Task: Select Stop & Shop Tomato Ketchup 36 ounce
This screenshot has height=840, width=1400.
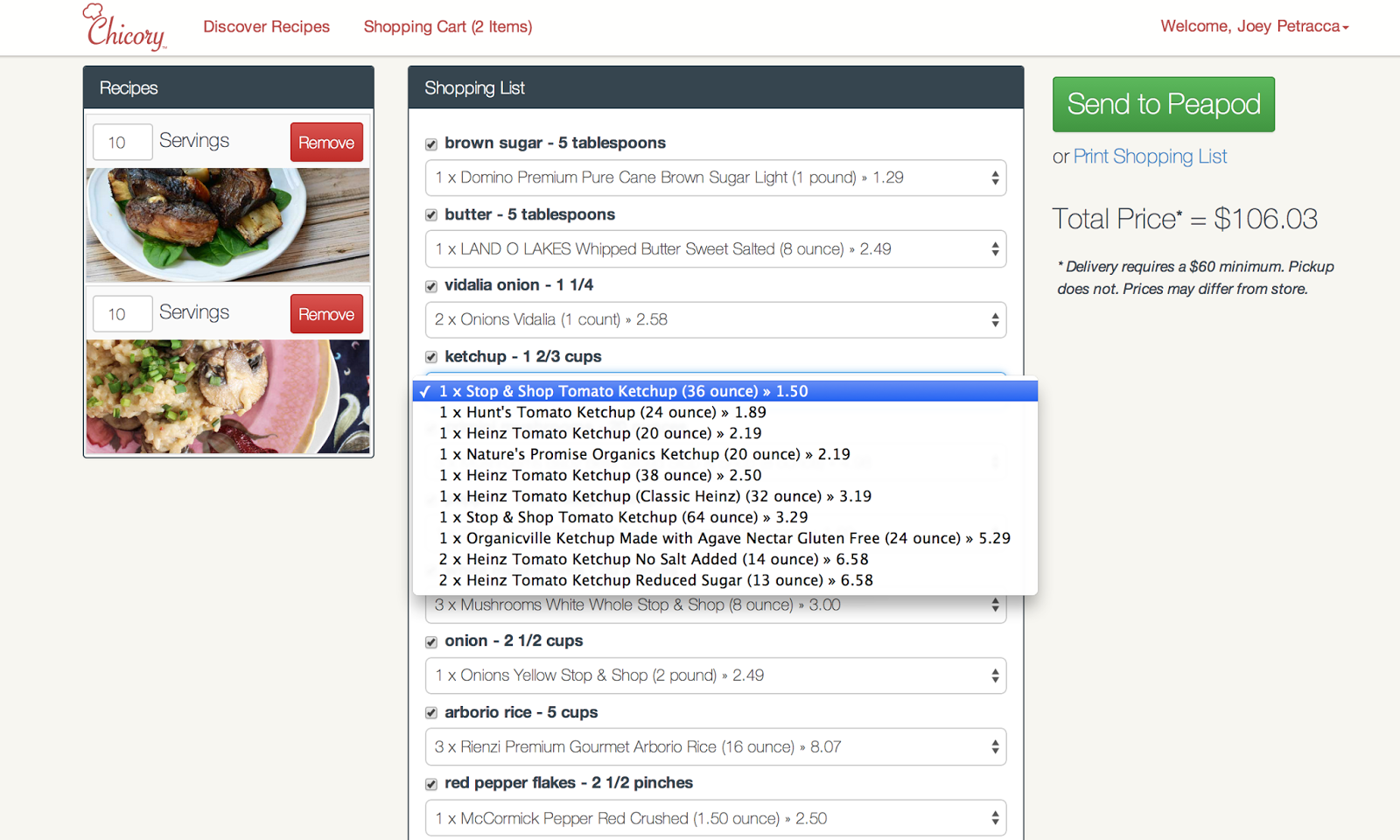Action: [725, 391]
